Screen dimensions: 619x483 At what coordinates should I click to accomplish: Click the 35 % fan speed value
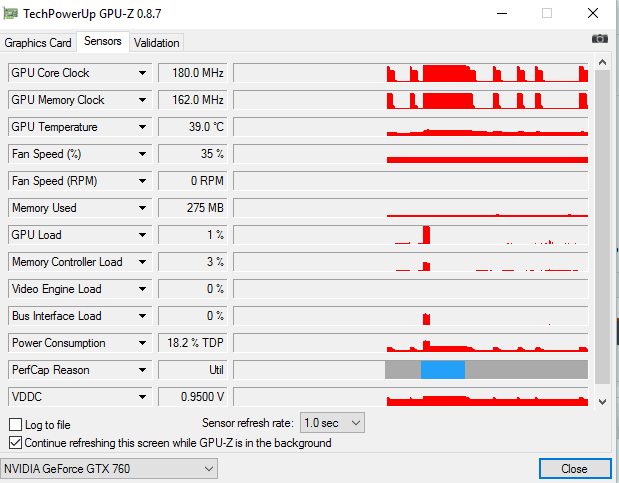click(x=193, y=154)
